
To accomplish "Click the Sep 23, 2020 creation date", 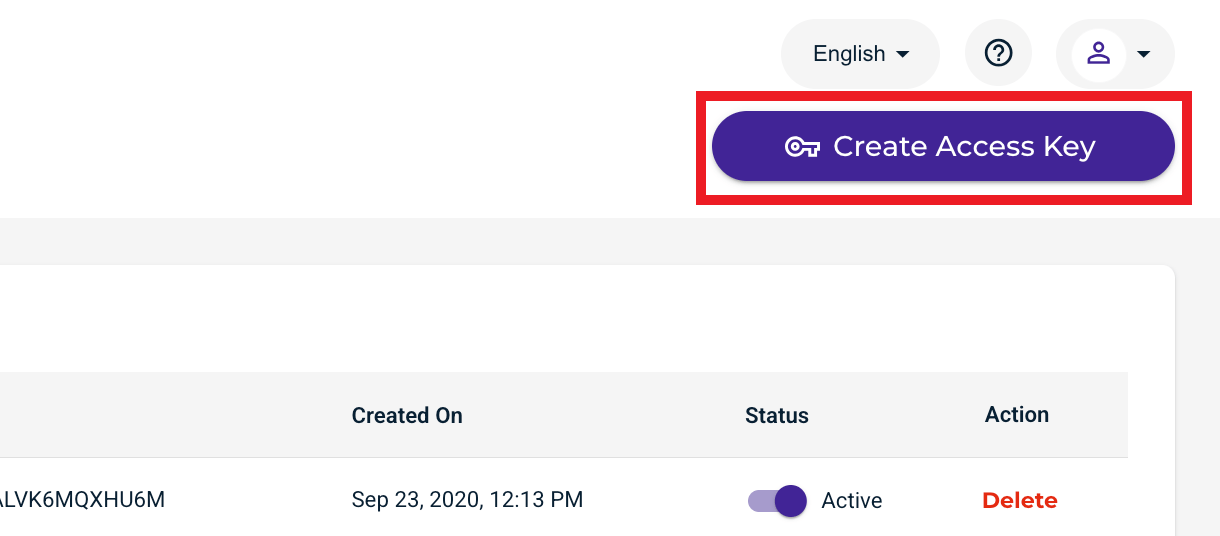I will coord(467,499).
